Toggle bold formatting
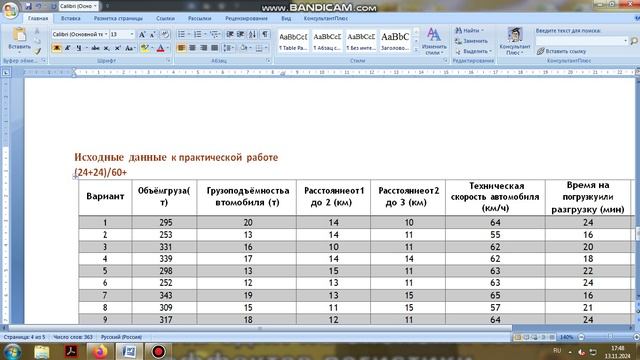The height and width of the screenshot is (360, 640). [x=57, y=48]
